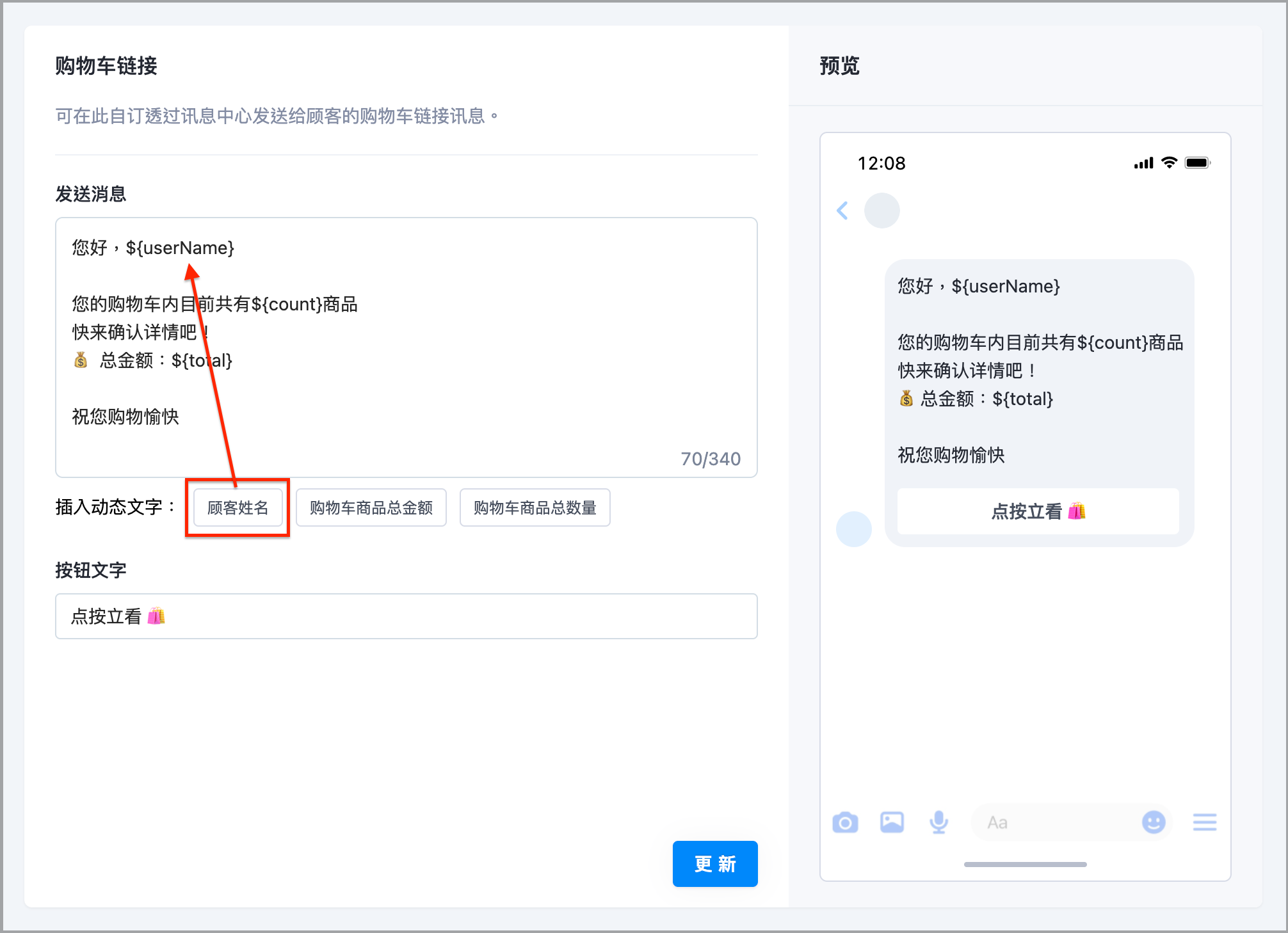Click the 预览 panel title
The image size is (1288, 933).
pyautogui.click(x=839, y=65)
